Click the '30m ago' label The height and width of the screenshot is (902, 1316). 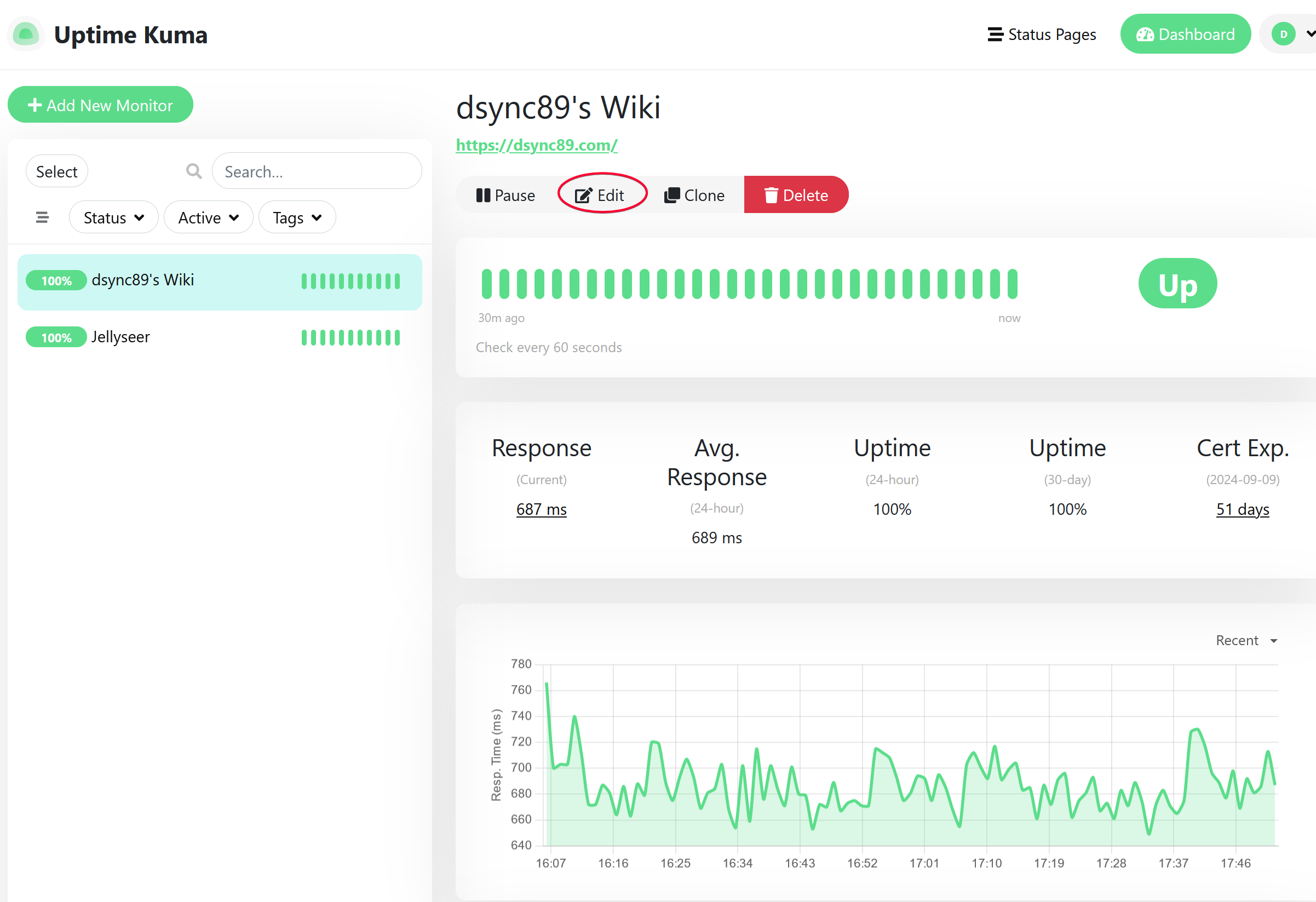(501, 318)
